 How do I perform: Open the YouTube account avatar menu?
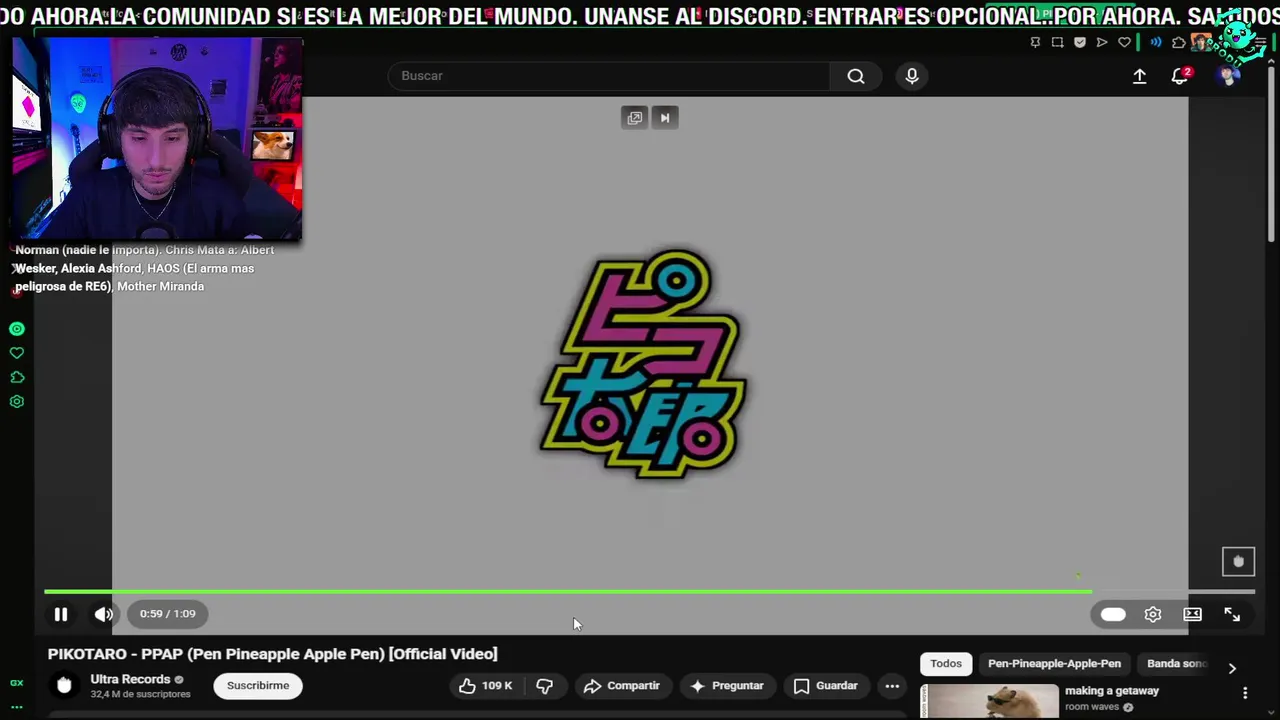point(1229,76)
